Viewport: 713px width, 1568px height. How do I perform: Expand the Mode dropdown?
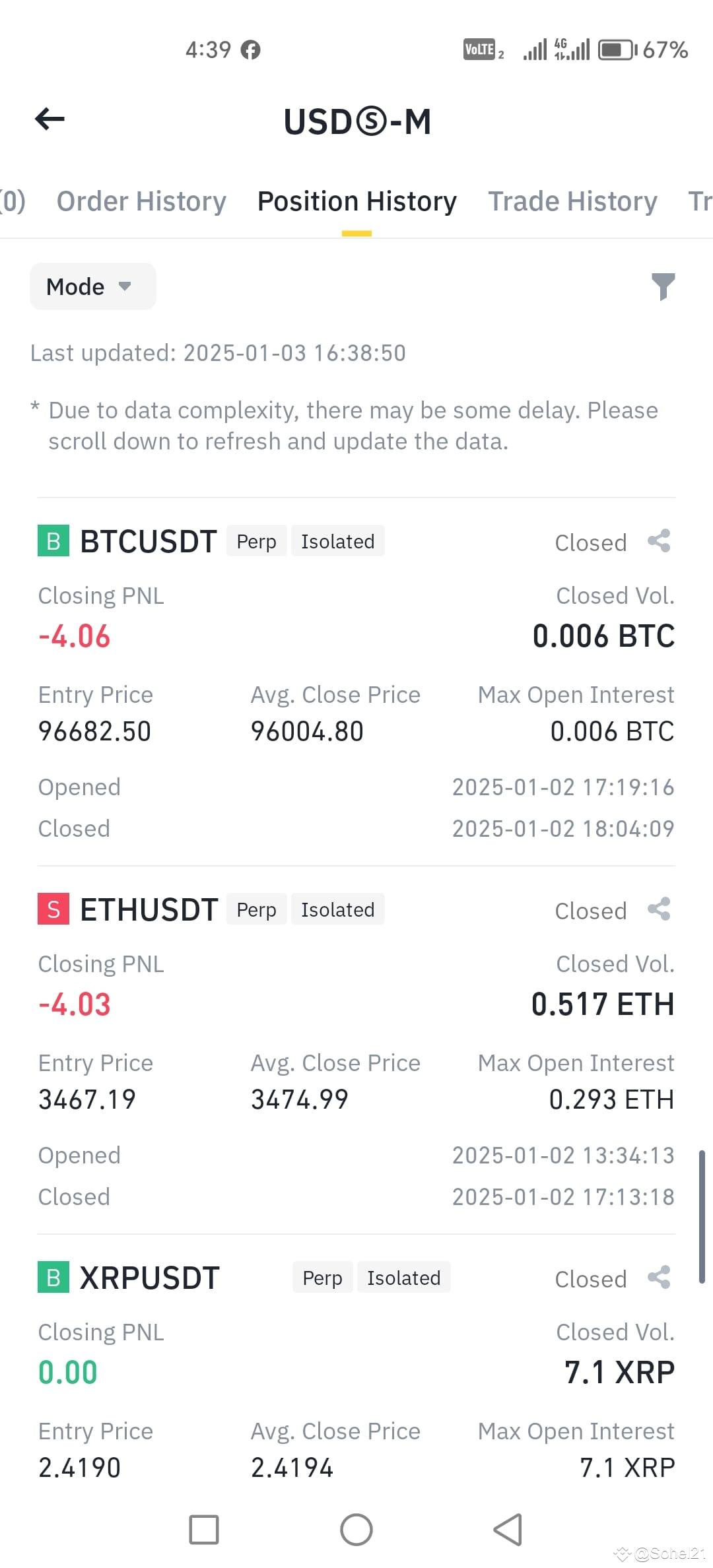(93, 286)
